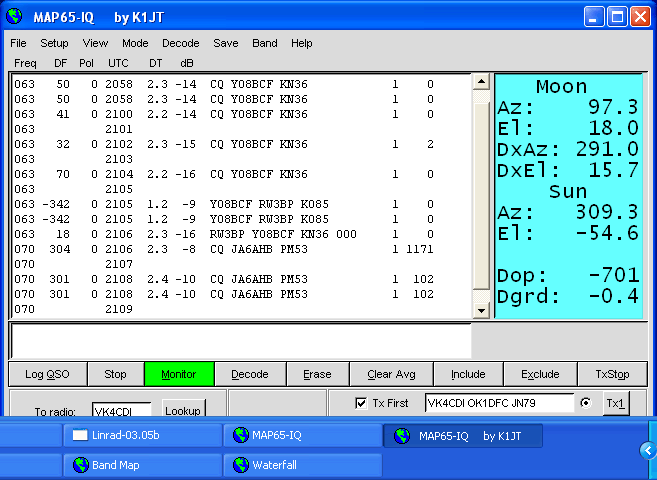Image resolution: width=657 pixels, height=480 pixels.
Task: Toggle the Tx First checkbox
Action: click(361, 403)
